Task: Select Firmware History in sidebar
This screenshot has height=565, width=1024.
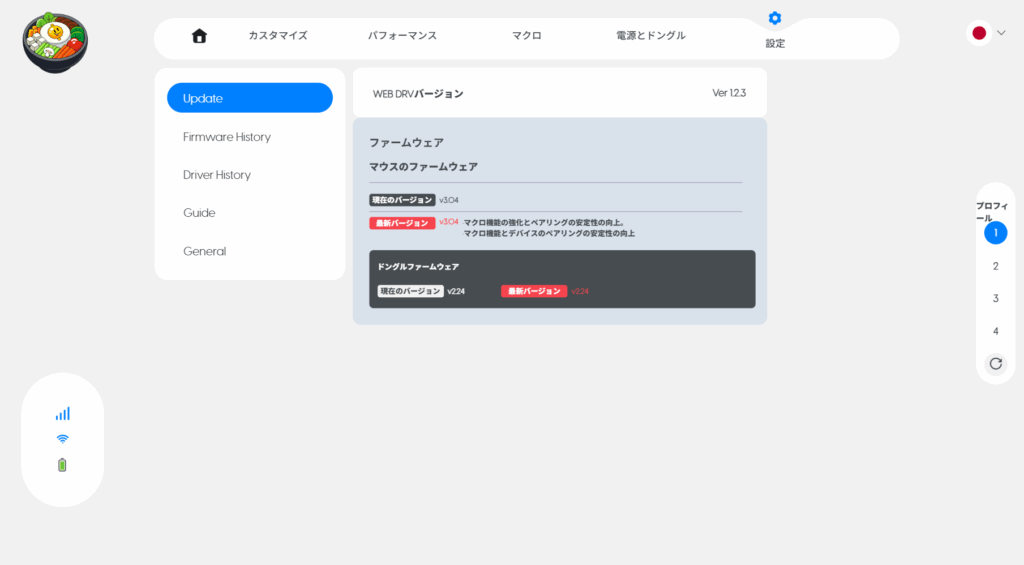Action: point(227,137)
